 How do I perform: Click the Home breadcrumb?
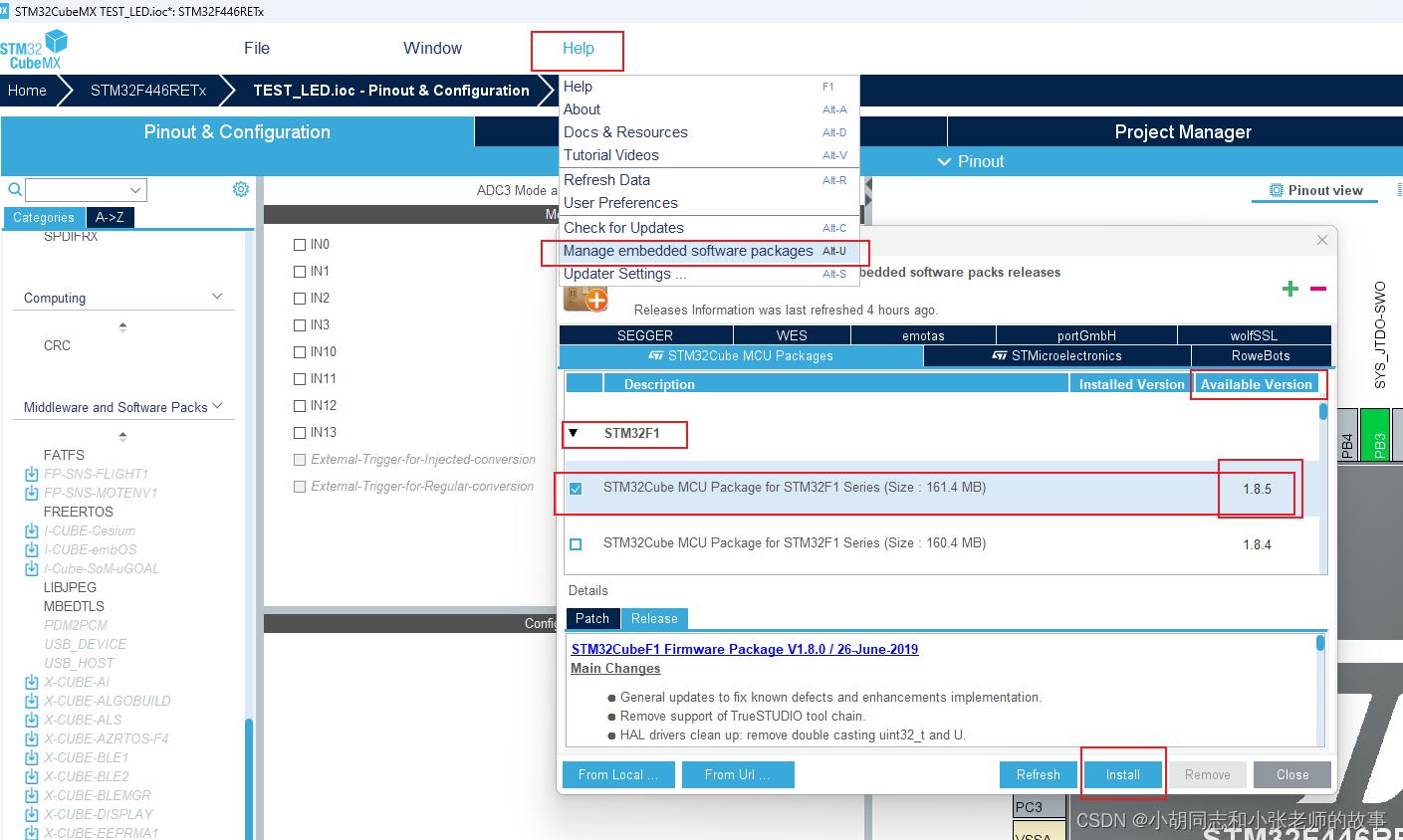(27, 90)
